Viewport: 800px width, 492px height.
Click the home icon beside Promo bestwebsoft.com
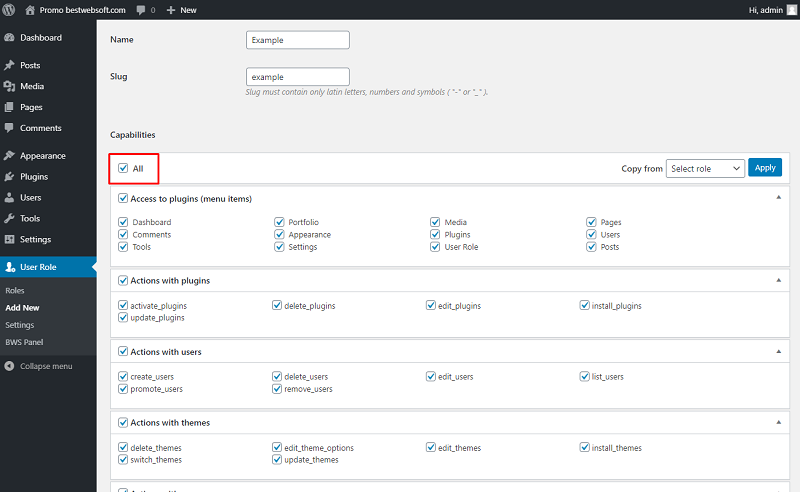(30, 10)
